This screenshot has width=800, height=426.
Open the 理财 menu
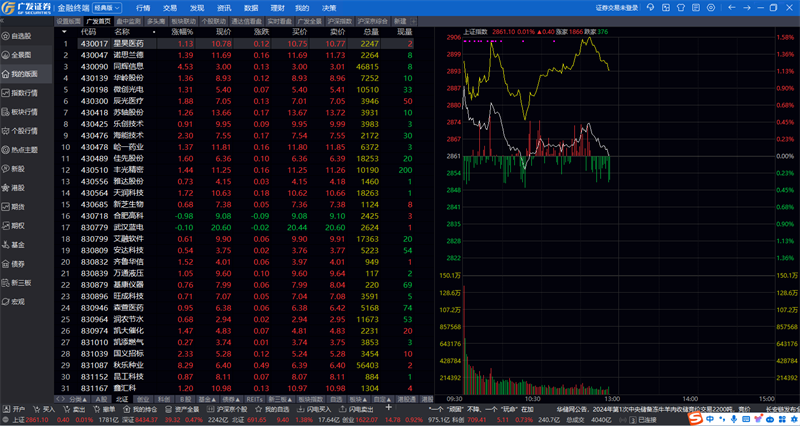278,8
